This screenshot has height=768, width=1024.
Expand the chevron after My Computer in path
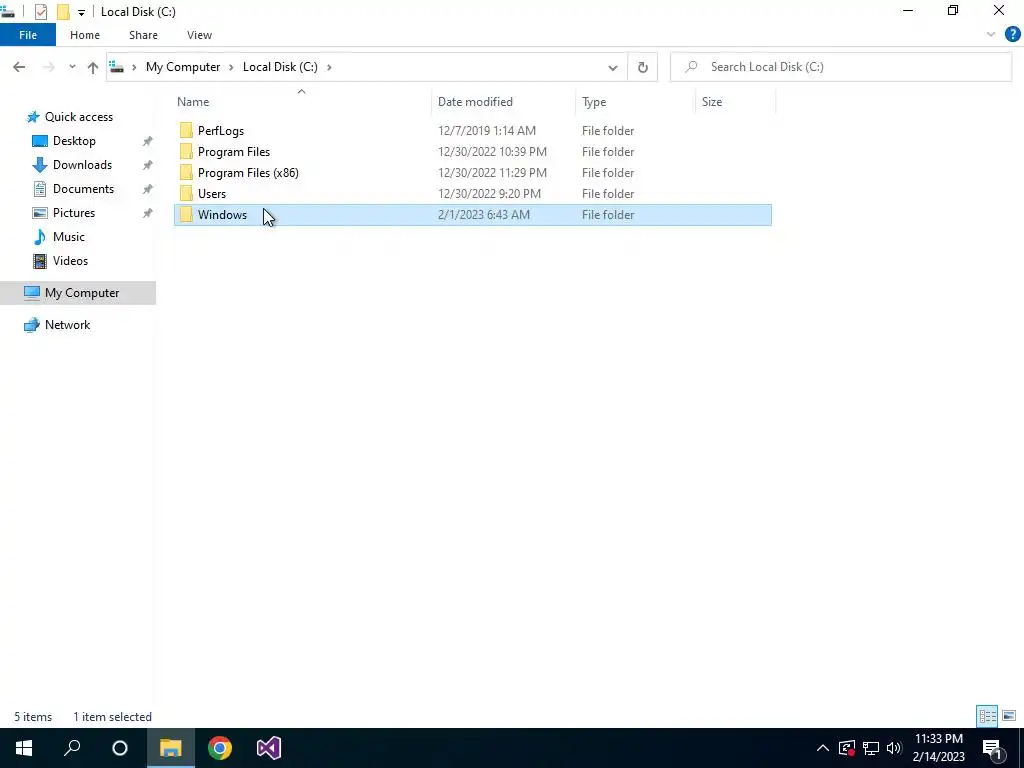click(231, 67)
